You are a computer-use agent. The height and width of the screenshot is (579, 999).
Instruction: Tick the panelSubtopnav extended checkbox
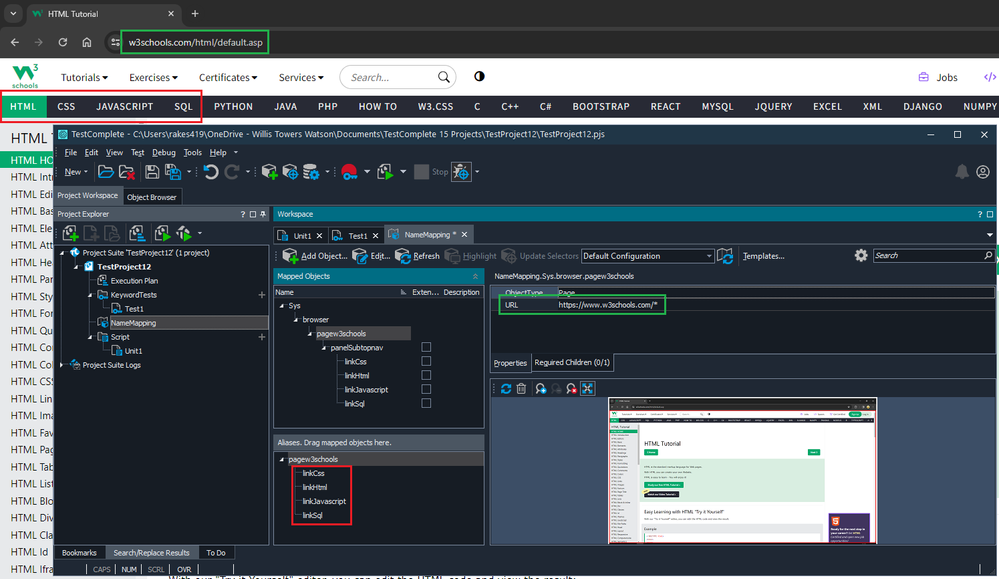pyautogui.click(x=426, y=347)
